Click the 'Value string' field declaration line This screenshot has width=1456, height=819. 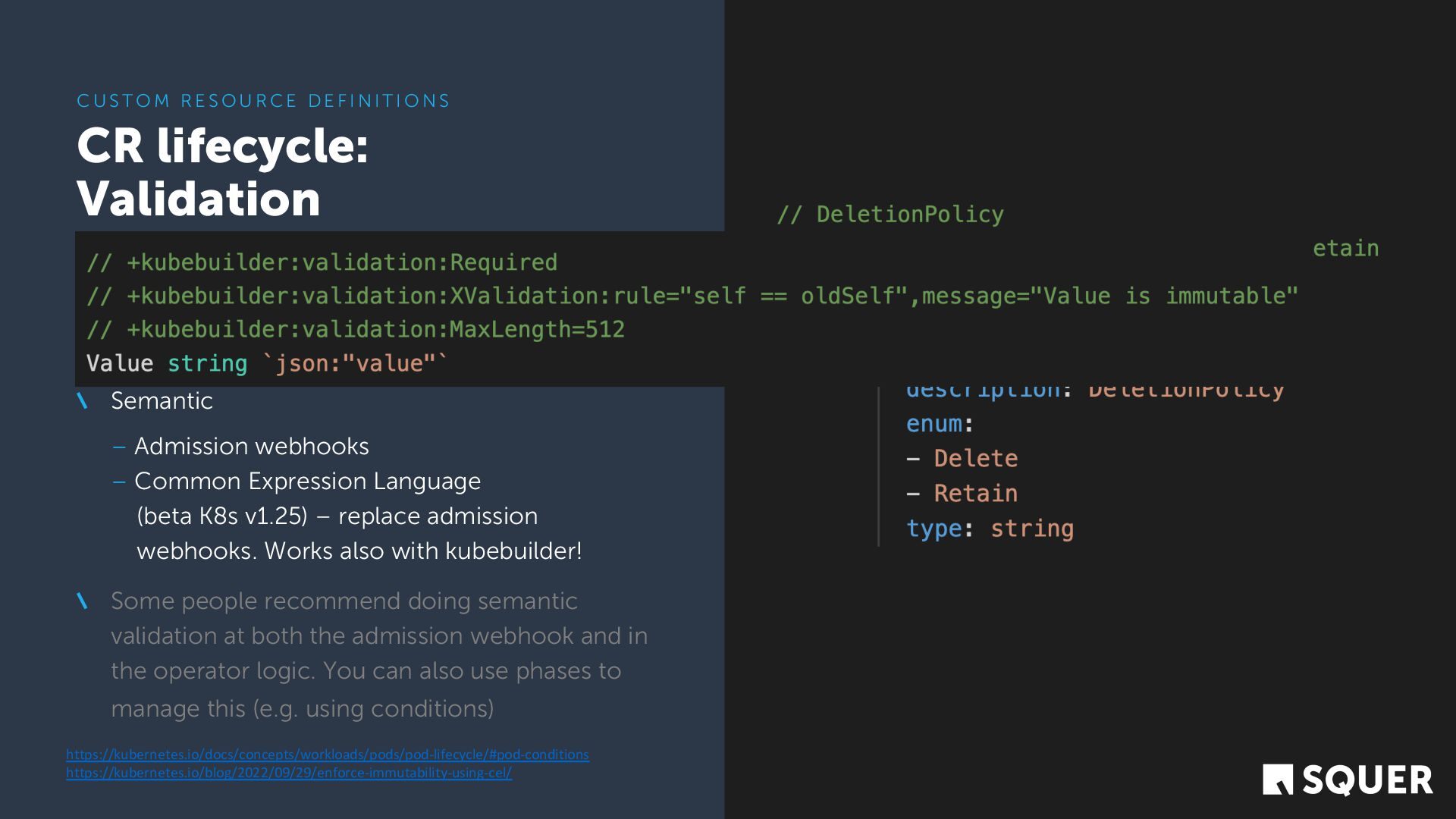[266, 363]
